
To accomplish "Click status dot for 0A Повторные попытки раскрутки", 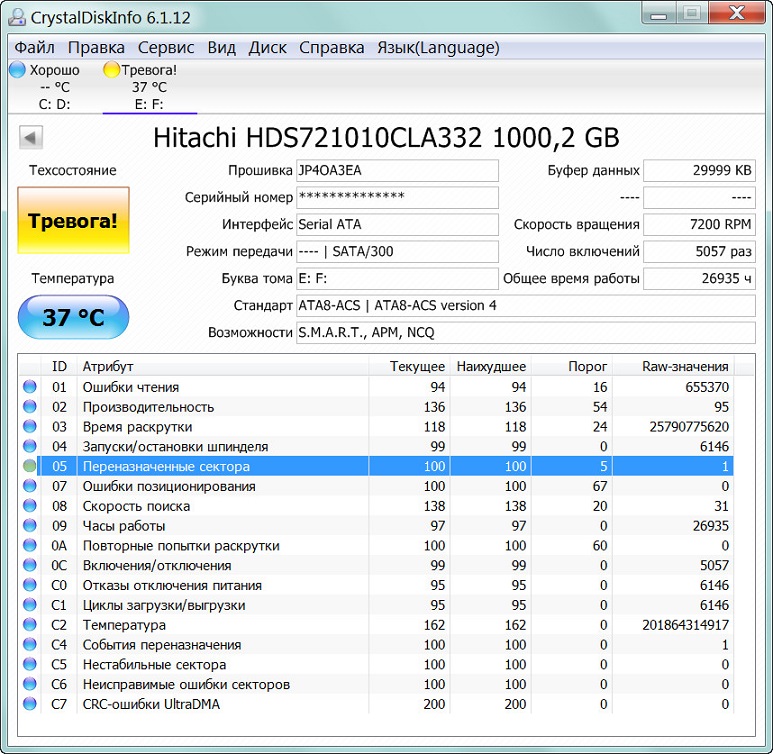I will [x=30, y=545].
